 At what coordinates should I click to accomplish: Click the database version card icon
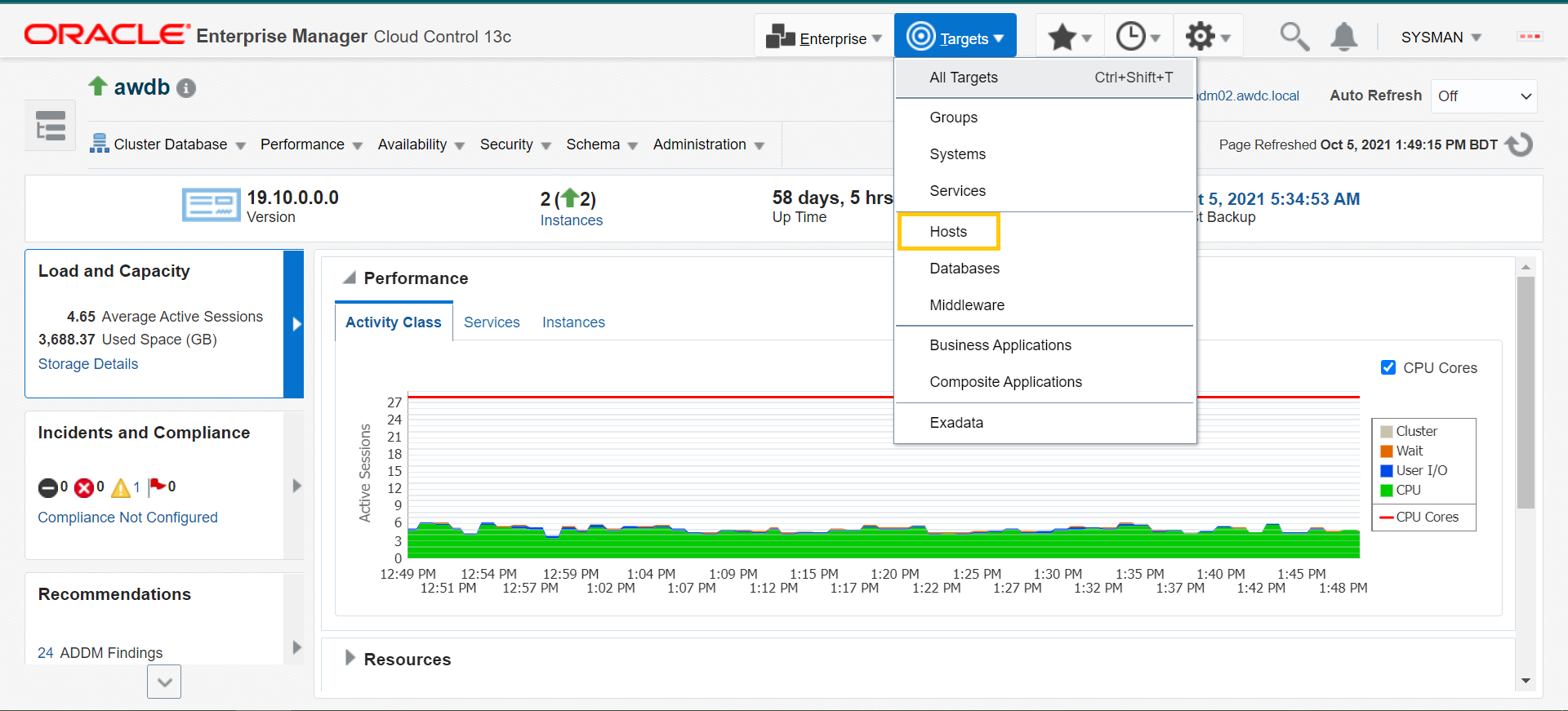coord(212,205)
